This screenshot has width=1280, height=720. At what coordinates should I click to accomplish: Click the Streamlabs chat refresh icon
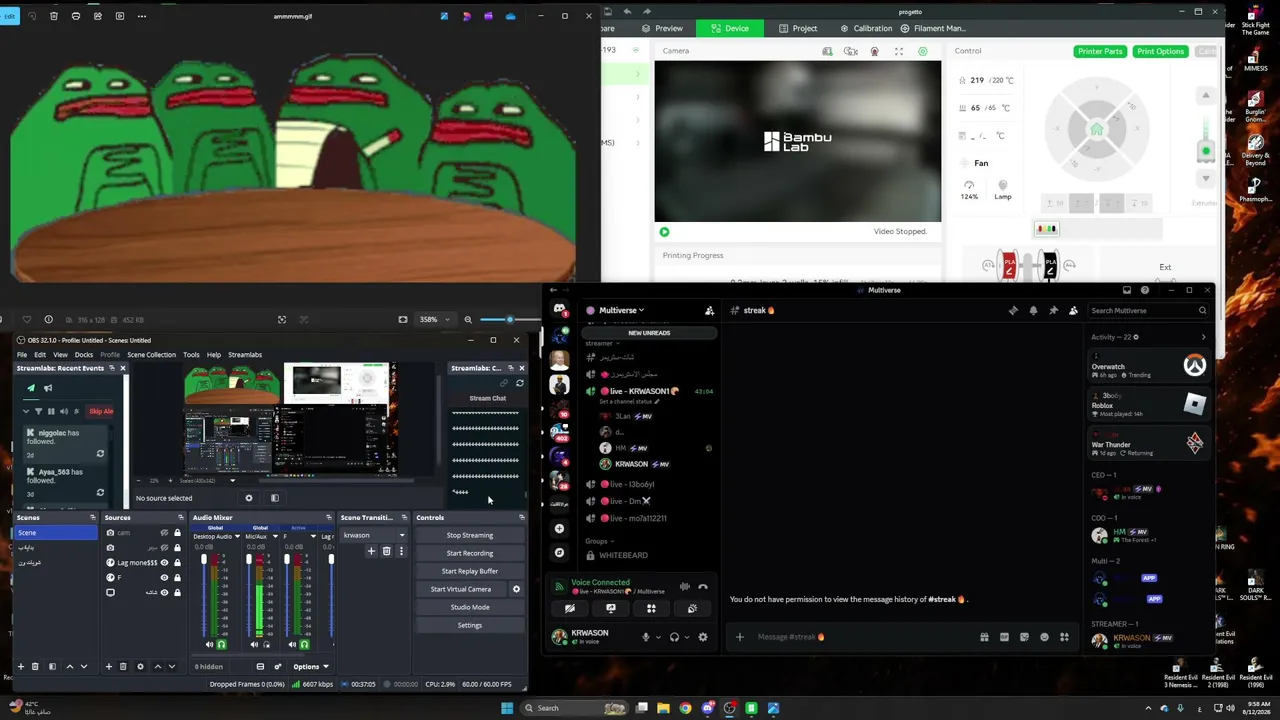(x=519, y=383)
